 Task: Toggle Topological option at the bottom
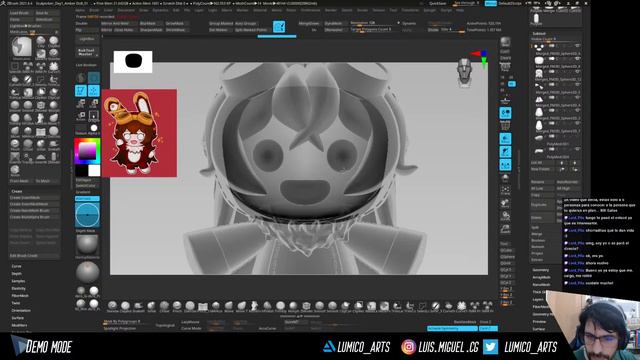pos(165,325)
